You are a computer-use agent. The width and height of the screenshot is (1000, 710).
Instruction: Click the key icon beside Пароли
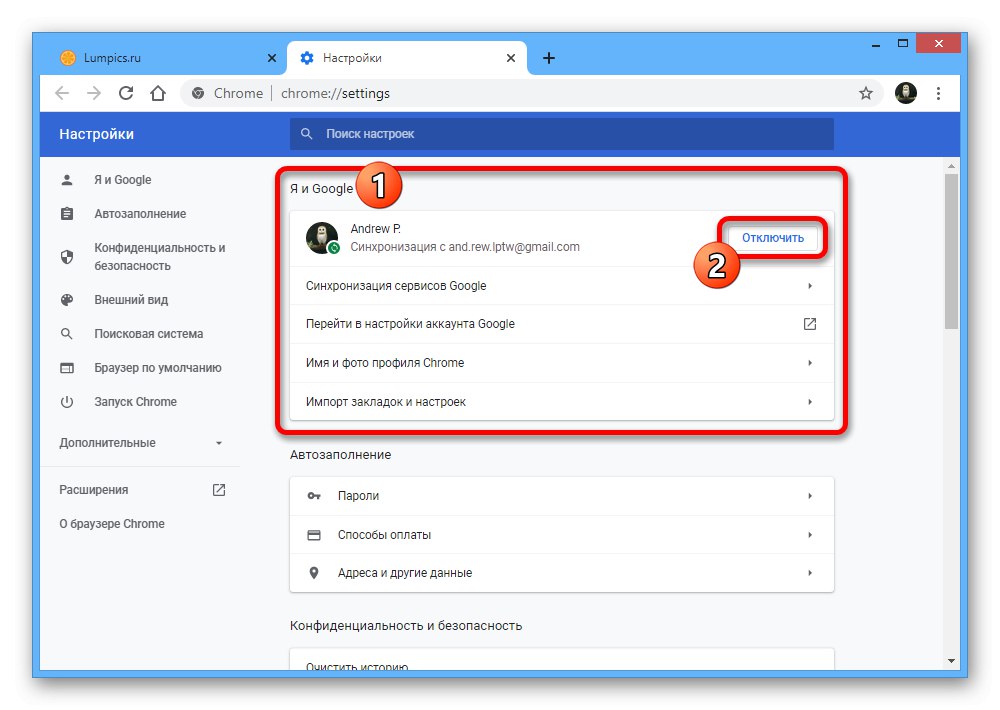point(314,496)
